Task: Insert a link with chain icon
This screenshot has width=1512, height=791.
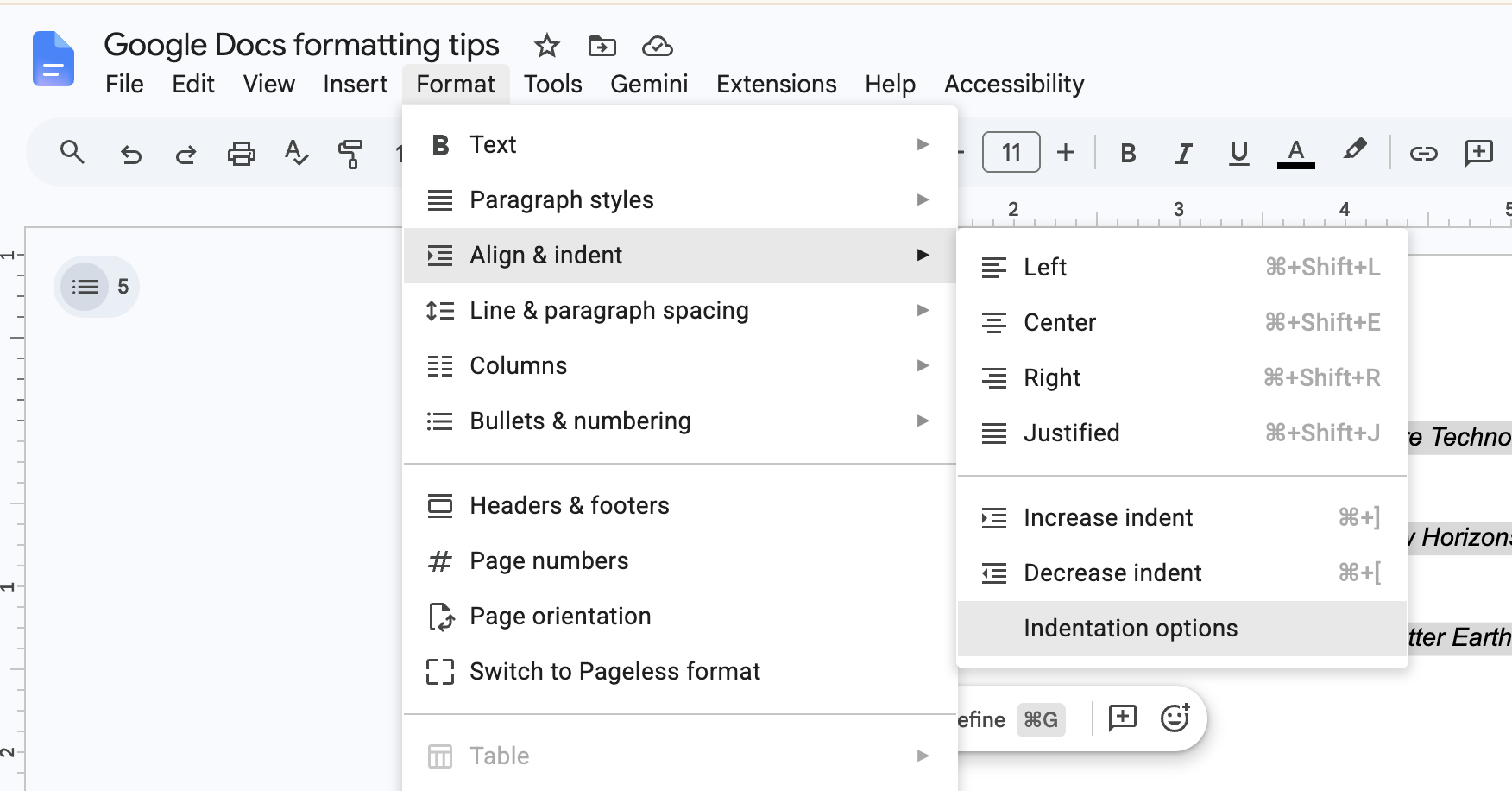Action: click(1423, 154)
